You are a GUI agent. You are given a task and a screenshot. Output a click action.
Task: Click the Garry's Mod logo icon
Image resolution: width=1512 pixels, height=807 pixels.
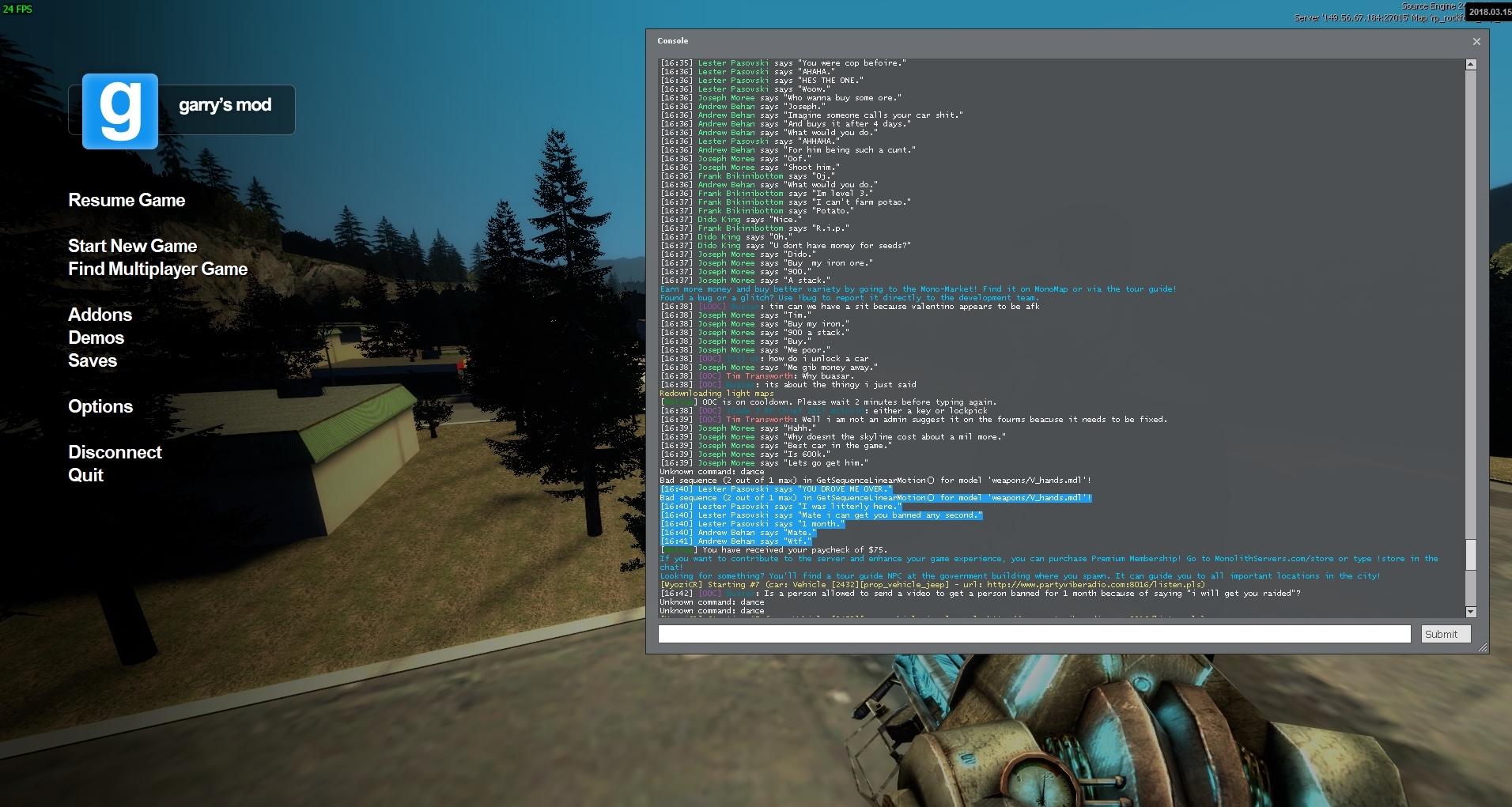(x=120, y=111)
